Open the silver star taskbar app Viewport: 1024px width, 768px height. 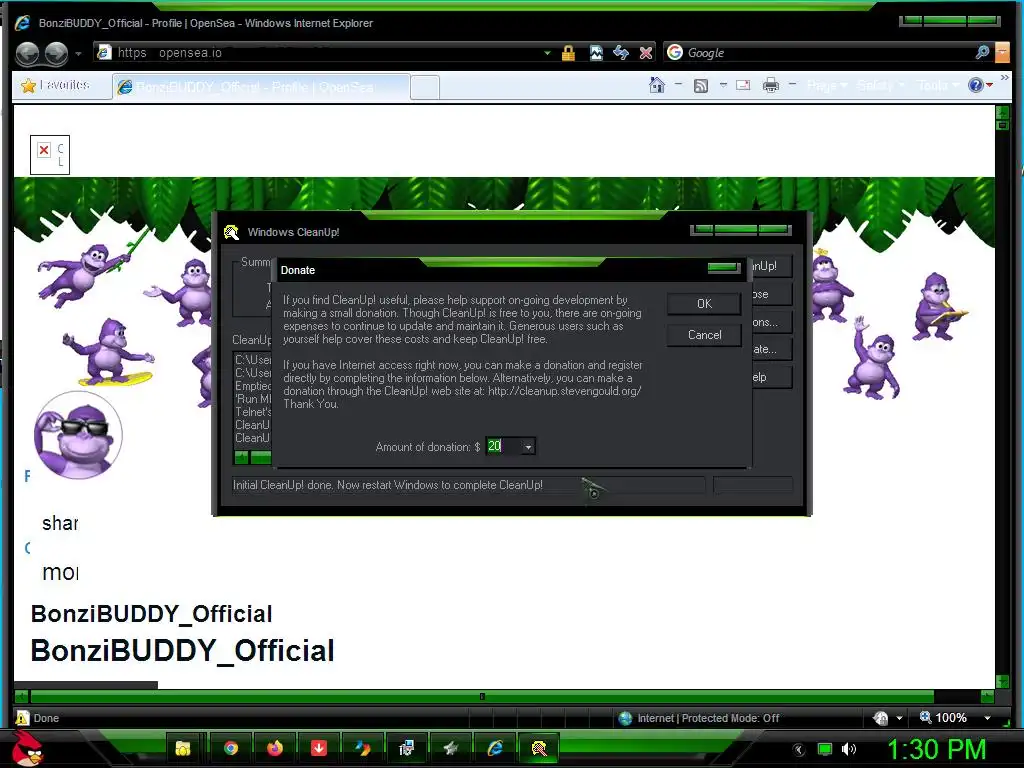click(x=451, y=748)
